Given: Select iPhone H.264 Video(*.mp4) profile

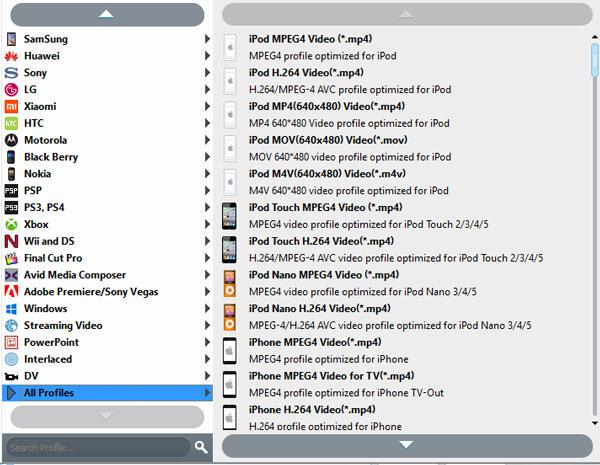Looking at the screenshot, I should click(406, 417).
